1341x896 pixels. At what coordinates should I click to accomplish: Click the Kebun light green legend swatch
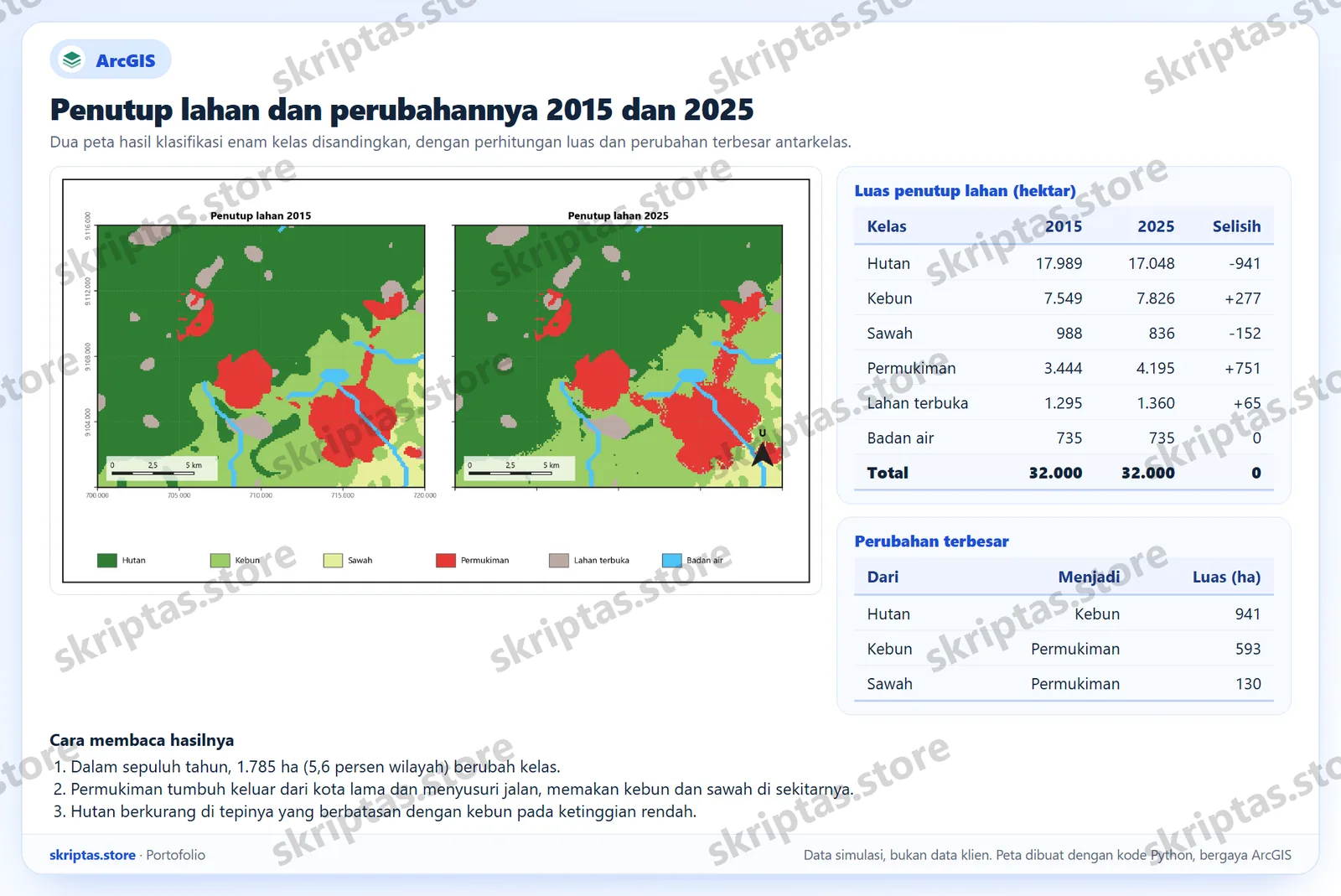[220, 560]
